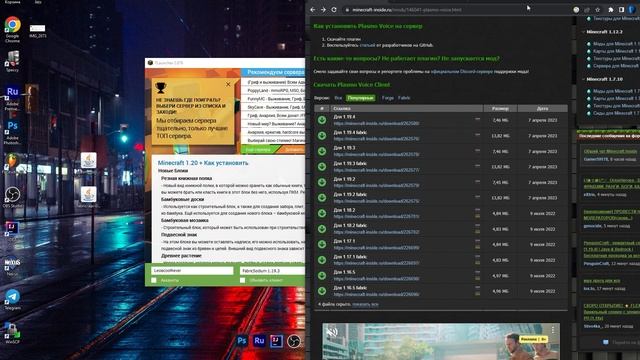Open OBS Studio desktop shortcut
Image resolution: width=640 pixels, height=360 pixels.
[x=13, y=197]
